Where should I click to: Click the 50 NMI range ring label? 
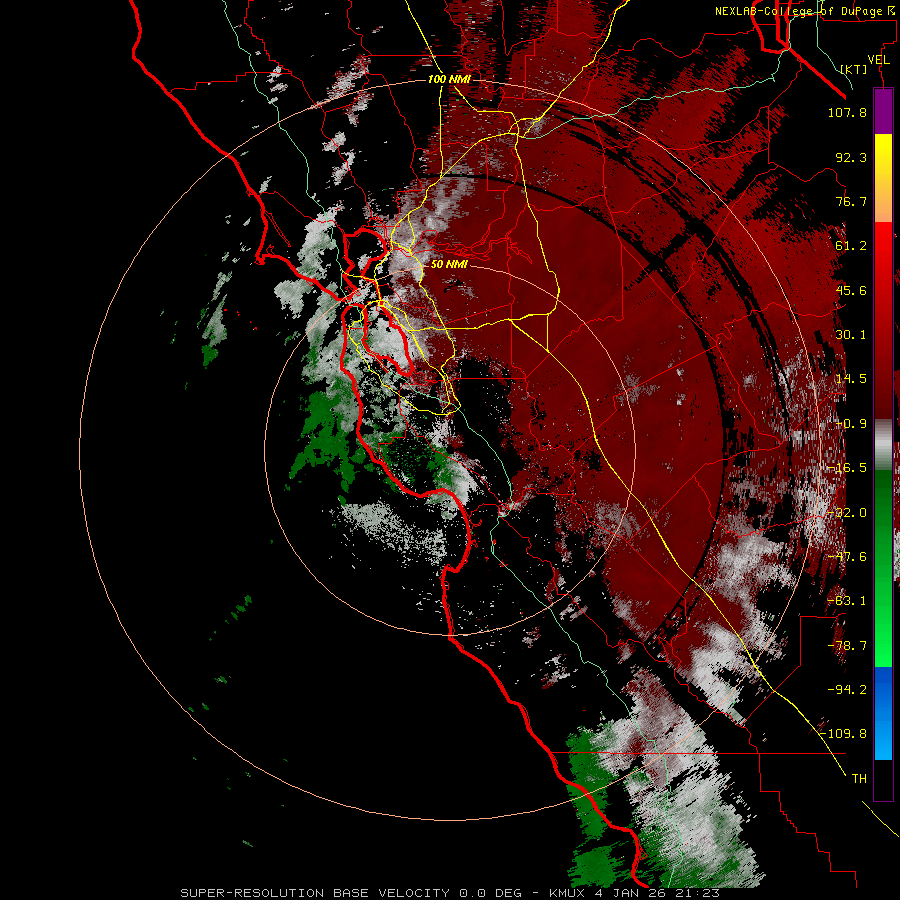pyautogui.click(x=449, y=264)
